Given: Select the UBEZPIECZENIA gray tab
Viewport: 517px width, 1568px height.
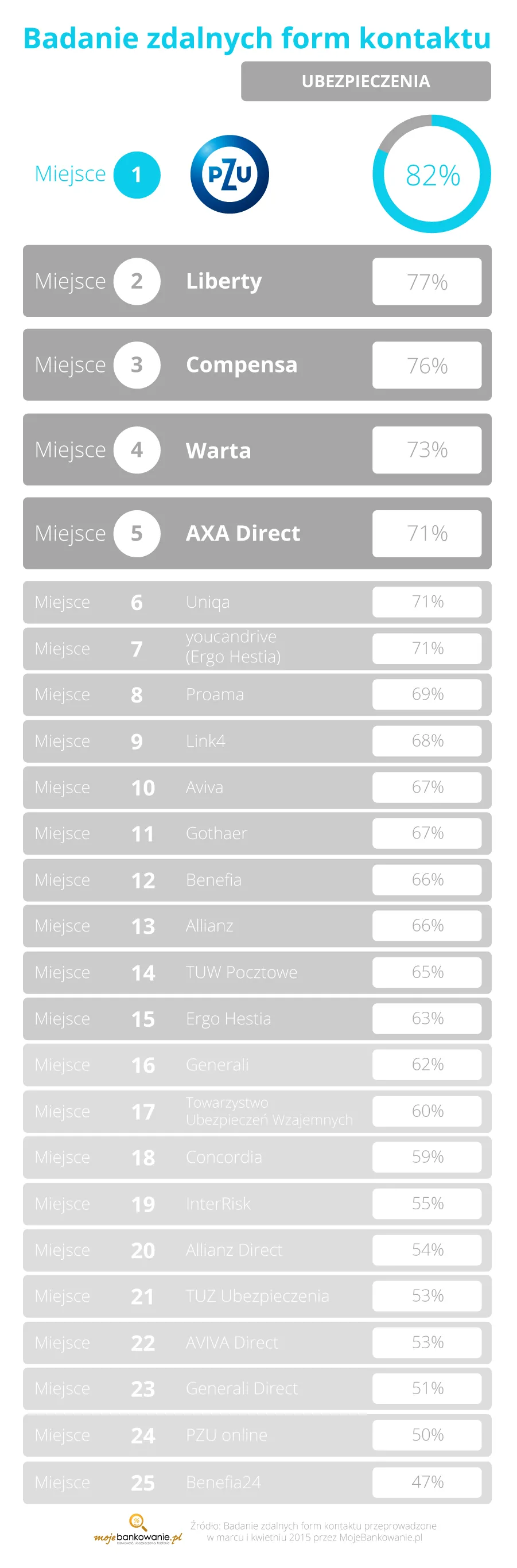Looking at the screenshot, I should [366, 81].
